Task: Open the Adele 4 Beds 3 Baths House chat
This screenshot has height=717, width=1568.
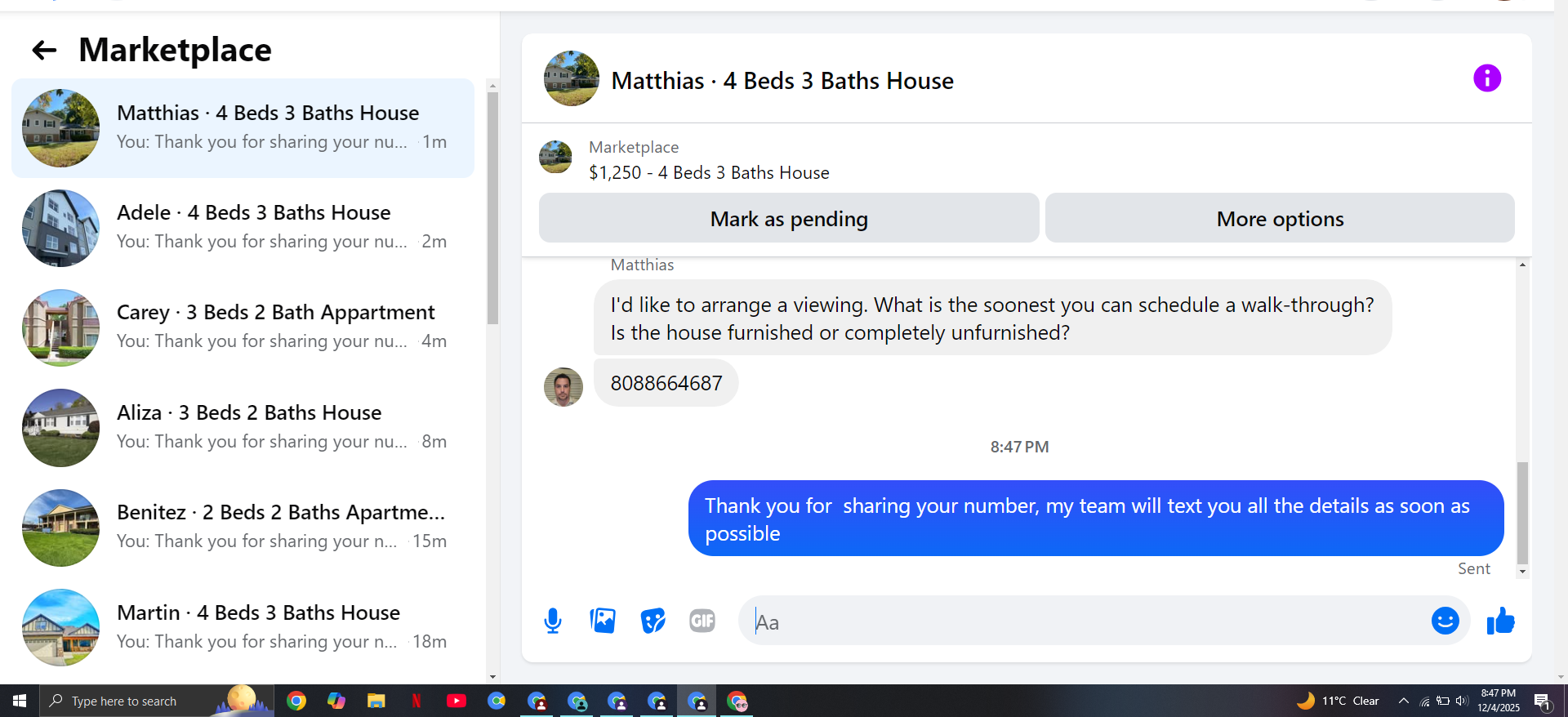Action: tap(243, 228)
